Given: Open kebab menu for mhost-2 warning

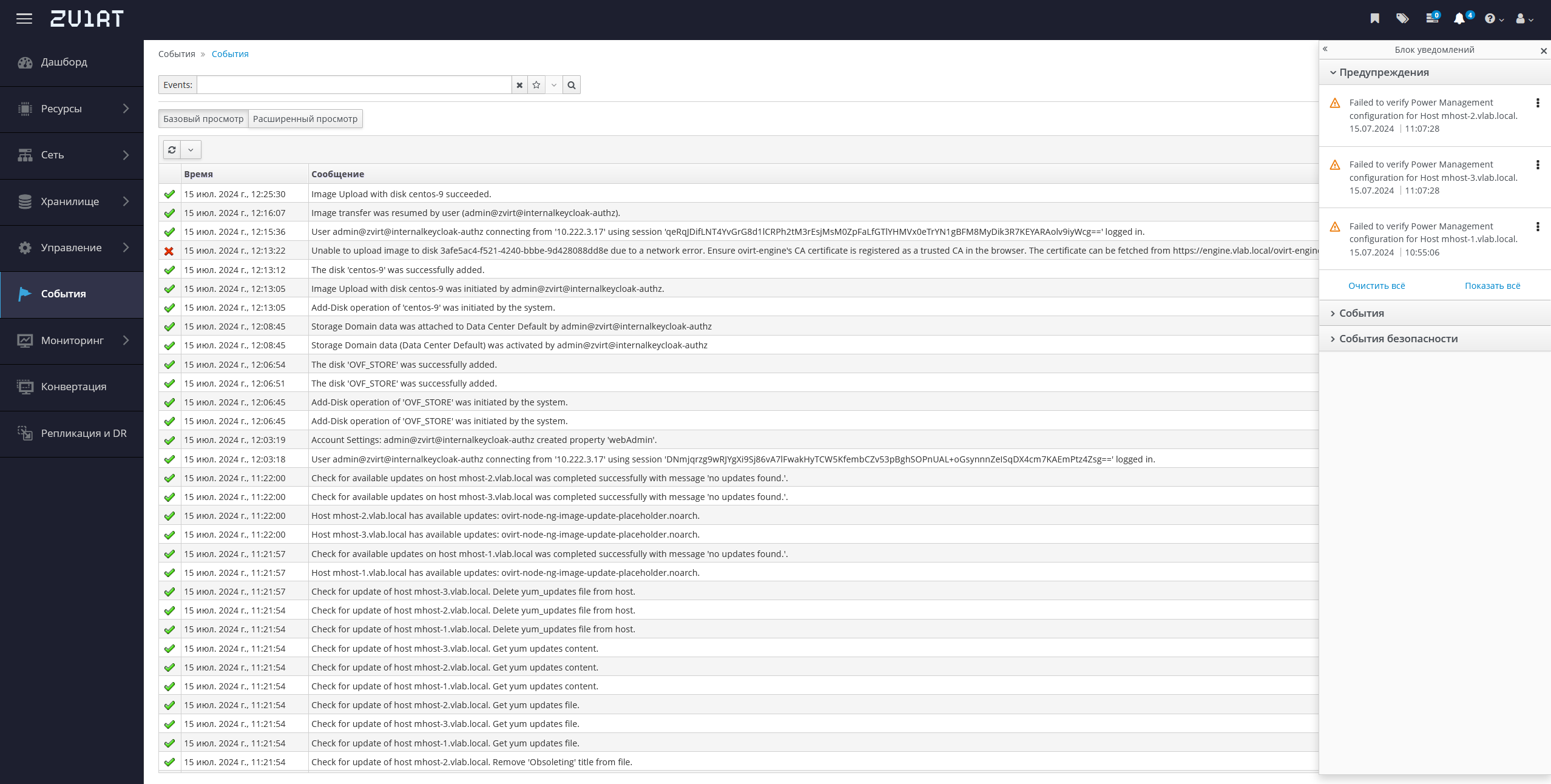Looking at the screenshot, I should point(1538,103).
